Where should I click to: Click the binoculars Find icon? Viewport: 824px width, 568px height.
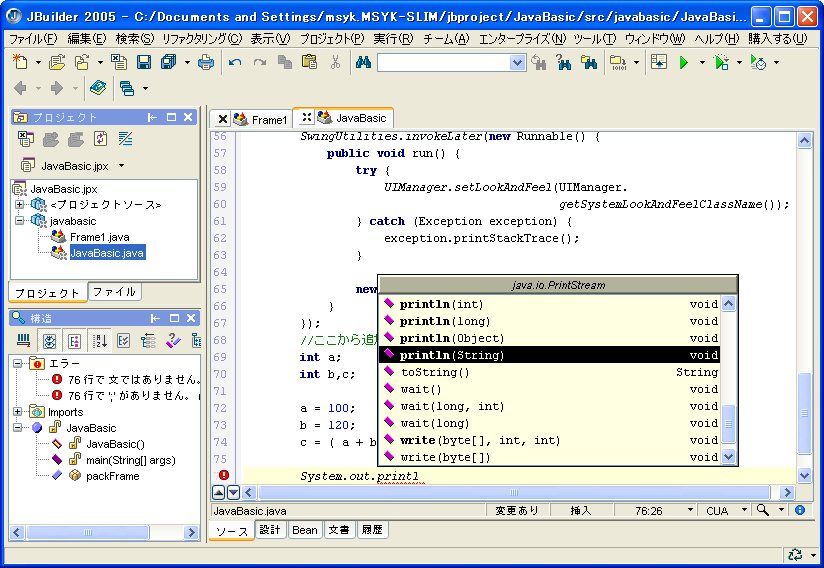point(363,62)
